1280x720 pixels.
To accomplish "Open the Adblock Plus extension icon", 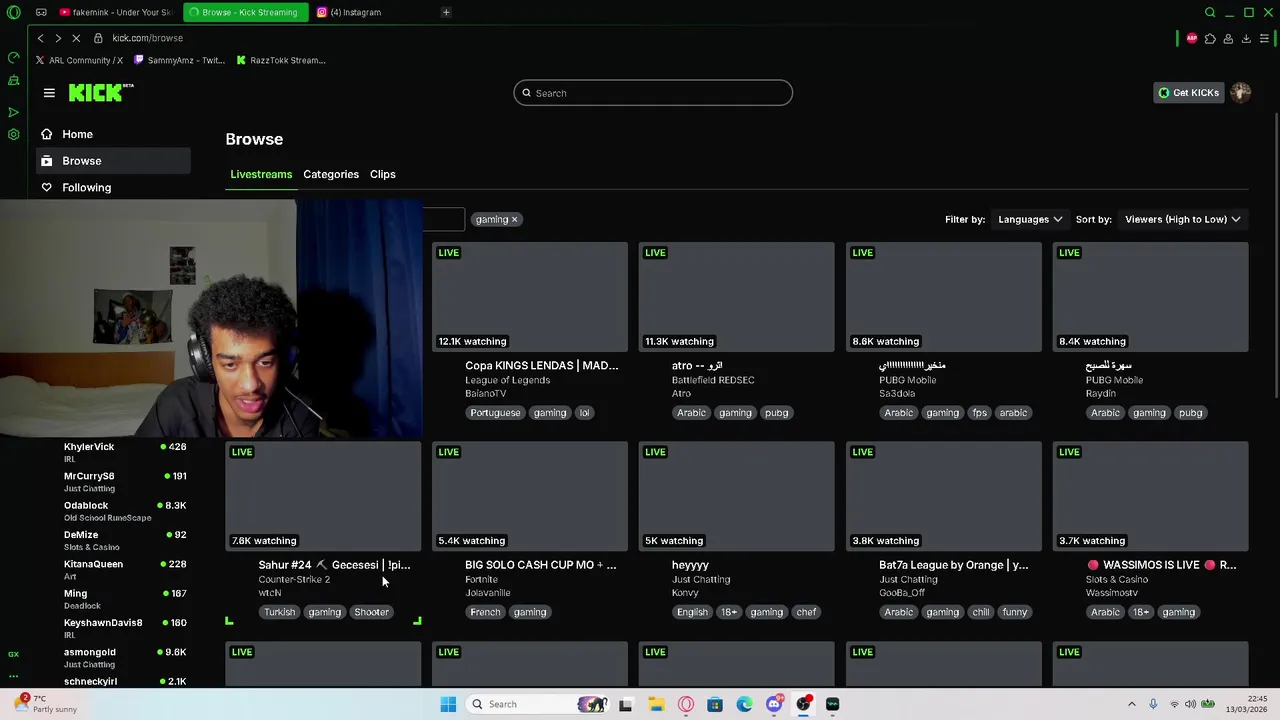I will 1192,38.
